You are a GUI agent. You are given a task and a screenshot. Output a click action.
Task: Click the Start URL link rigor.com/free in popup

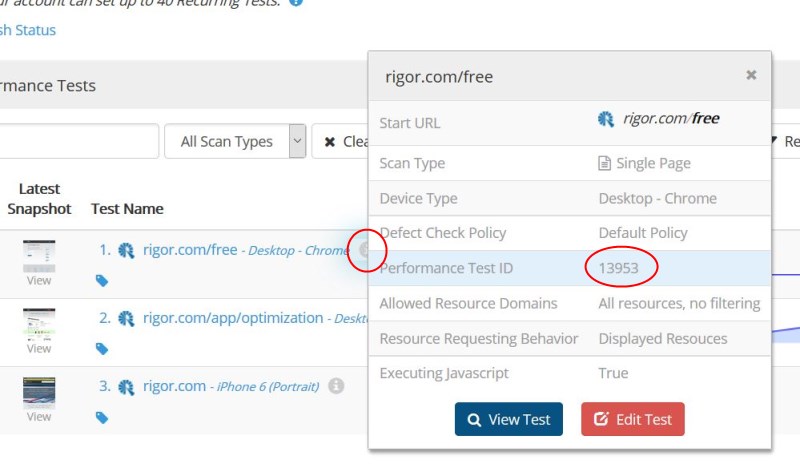point(671,118)
